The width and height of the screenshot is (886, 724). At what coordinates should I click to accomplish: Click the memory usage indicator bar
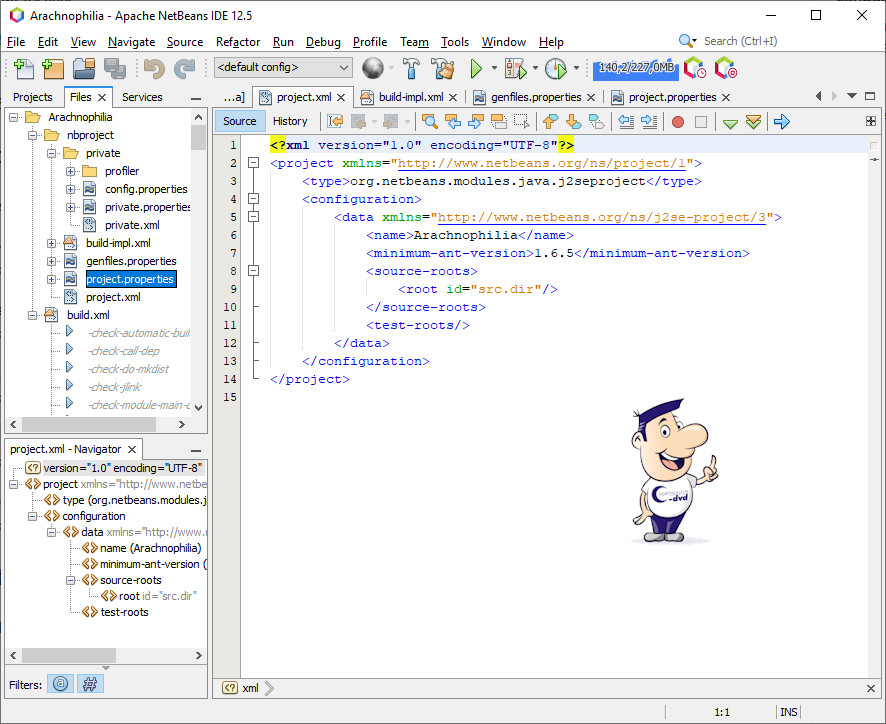(635, 68)
